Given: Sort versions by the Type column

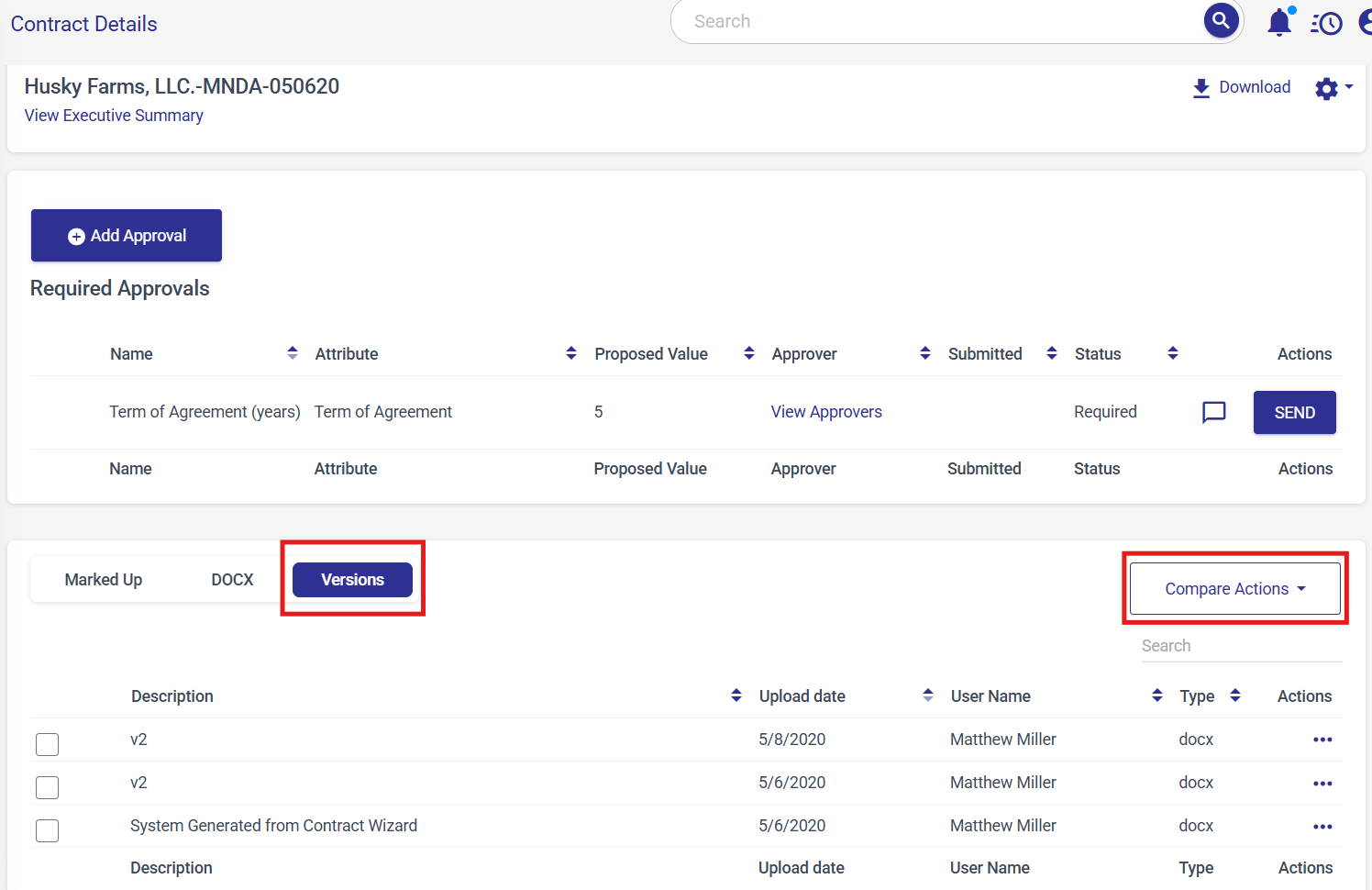Looking at the screenshot, I should click(1235, 695).
